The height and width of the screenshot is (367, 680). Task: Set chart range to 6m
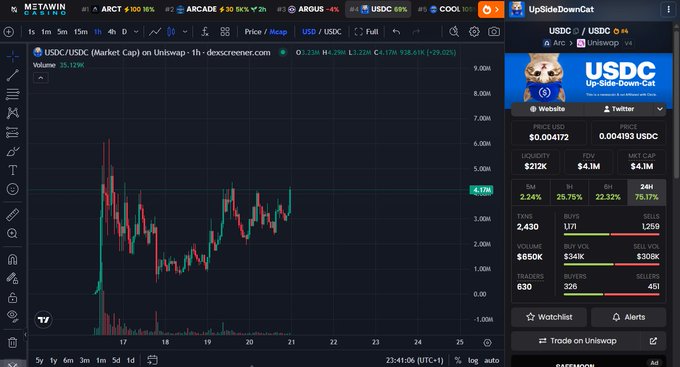coord(68,360)
